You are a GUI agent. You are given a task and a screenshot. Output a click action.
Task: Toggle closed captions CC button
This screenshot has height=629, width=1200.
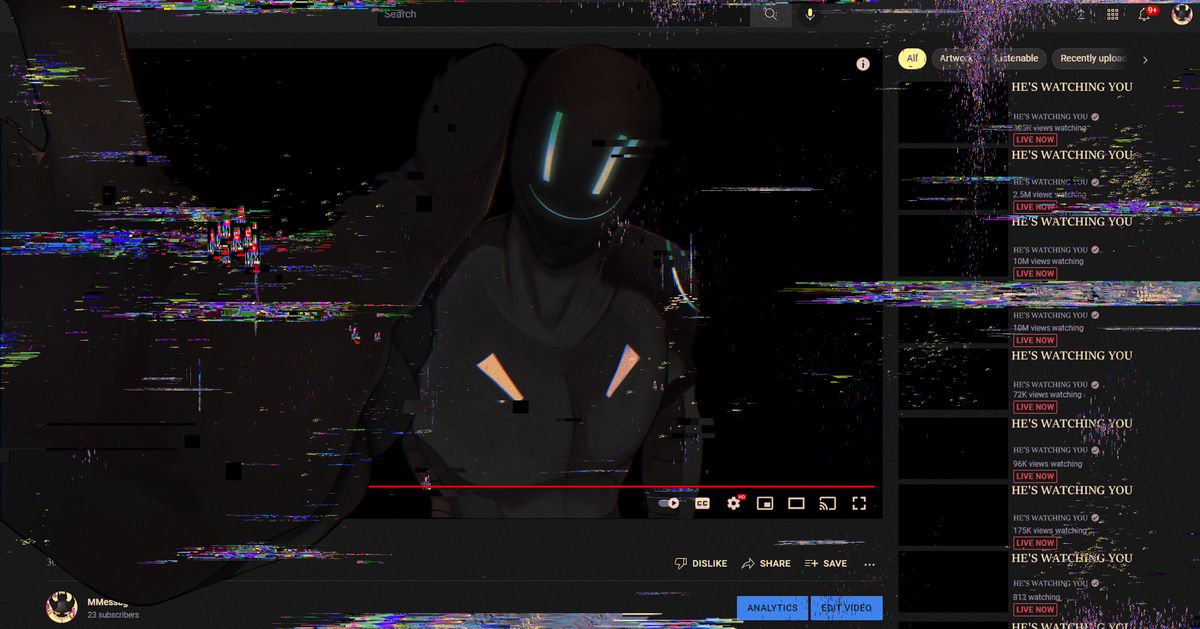[x=702, y=503]
